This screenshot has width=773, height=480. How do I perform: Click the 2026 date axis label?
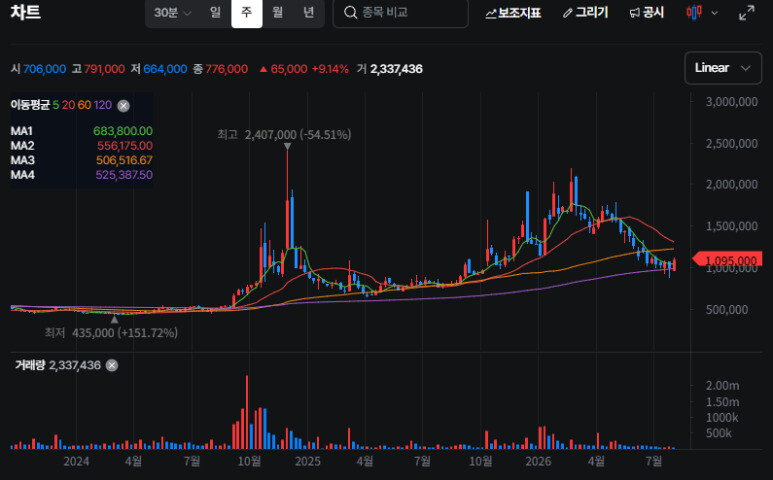point(538,461)
